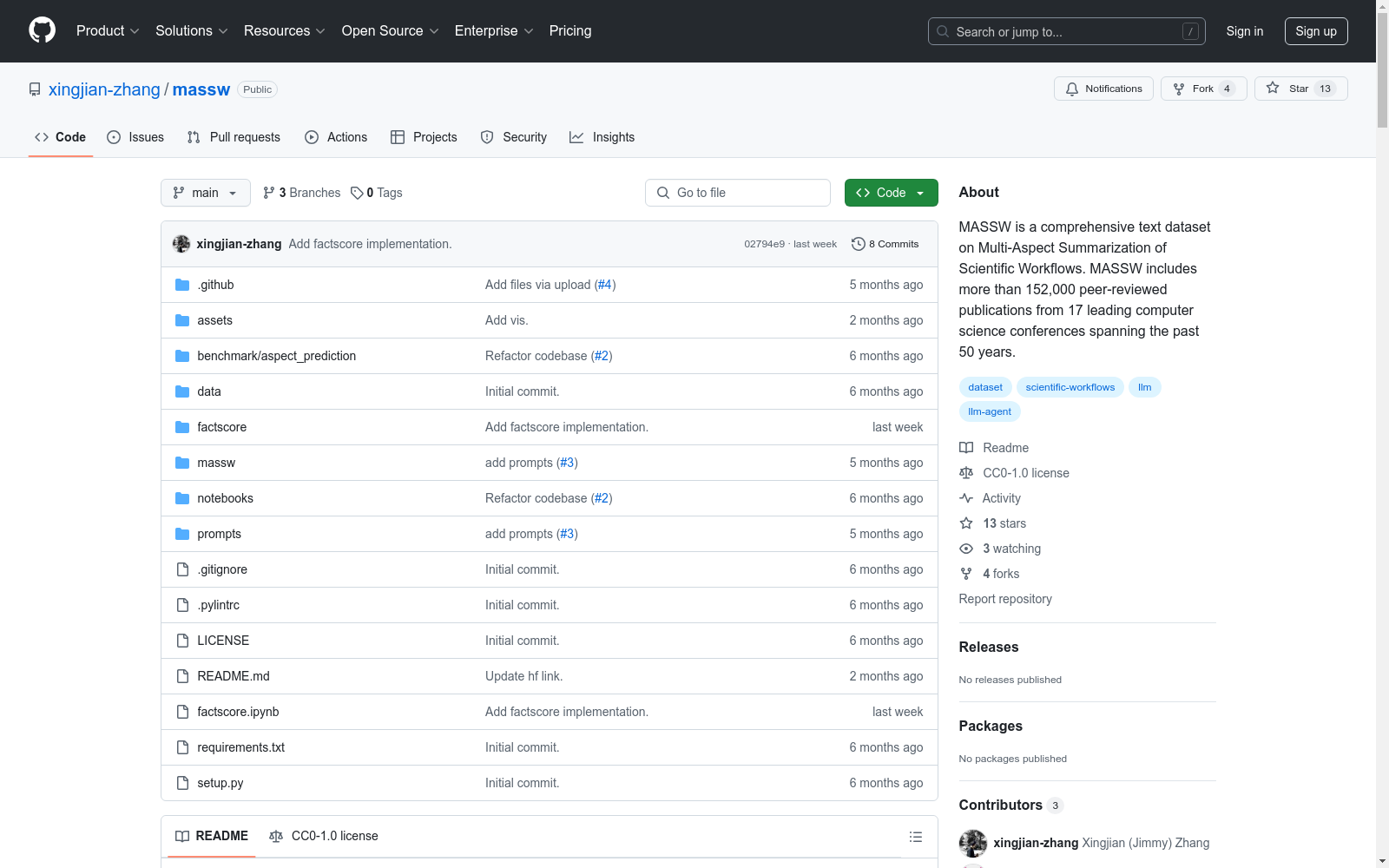Expand the Enterprise menu
Image resolution: width=1389 pixels, height=868 pixels.
click(494, 31)
